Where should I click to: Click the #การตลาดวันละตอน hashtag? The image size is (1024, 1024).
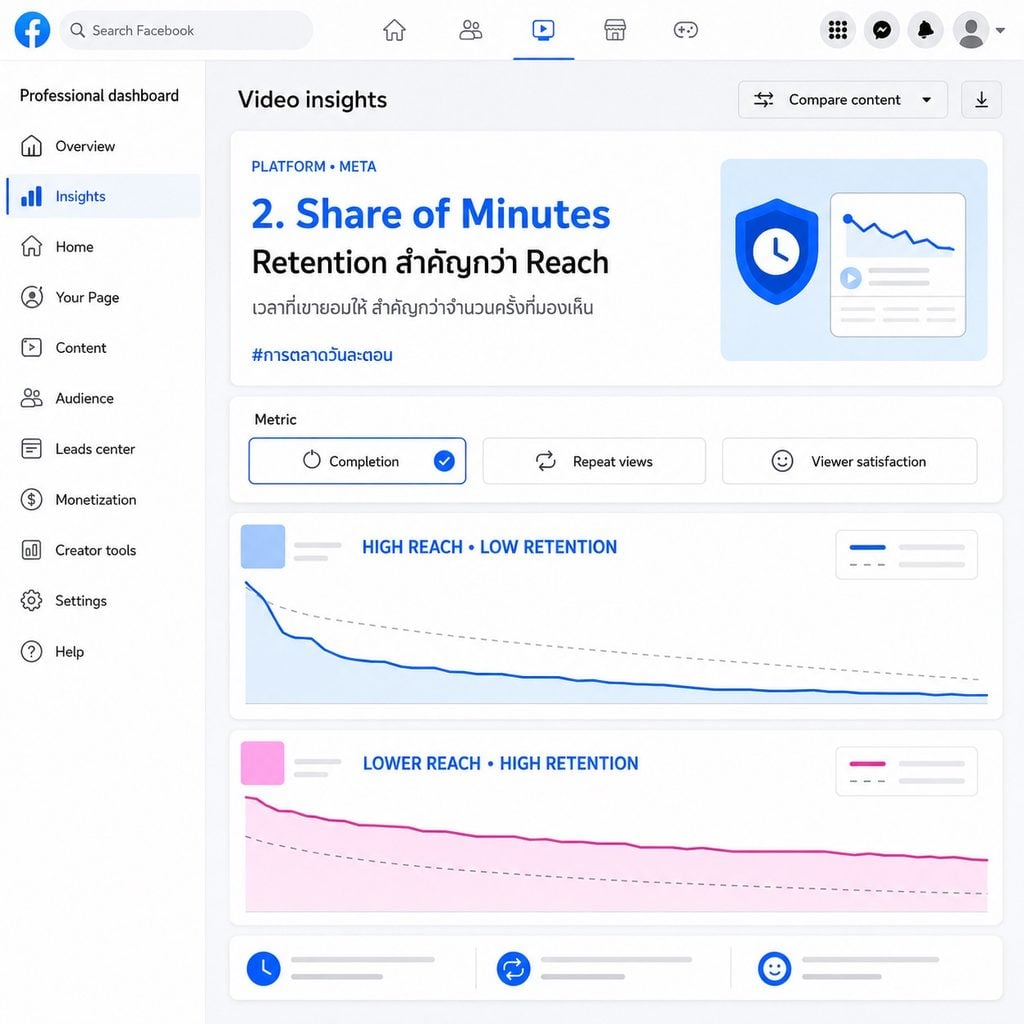coord(322,355)
